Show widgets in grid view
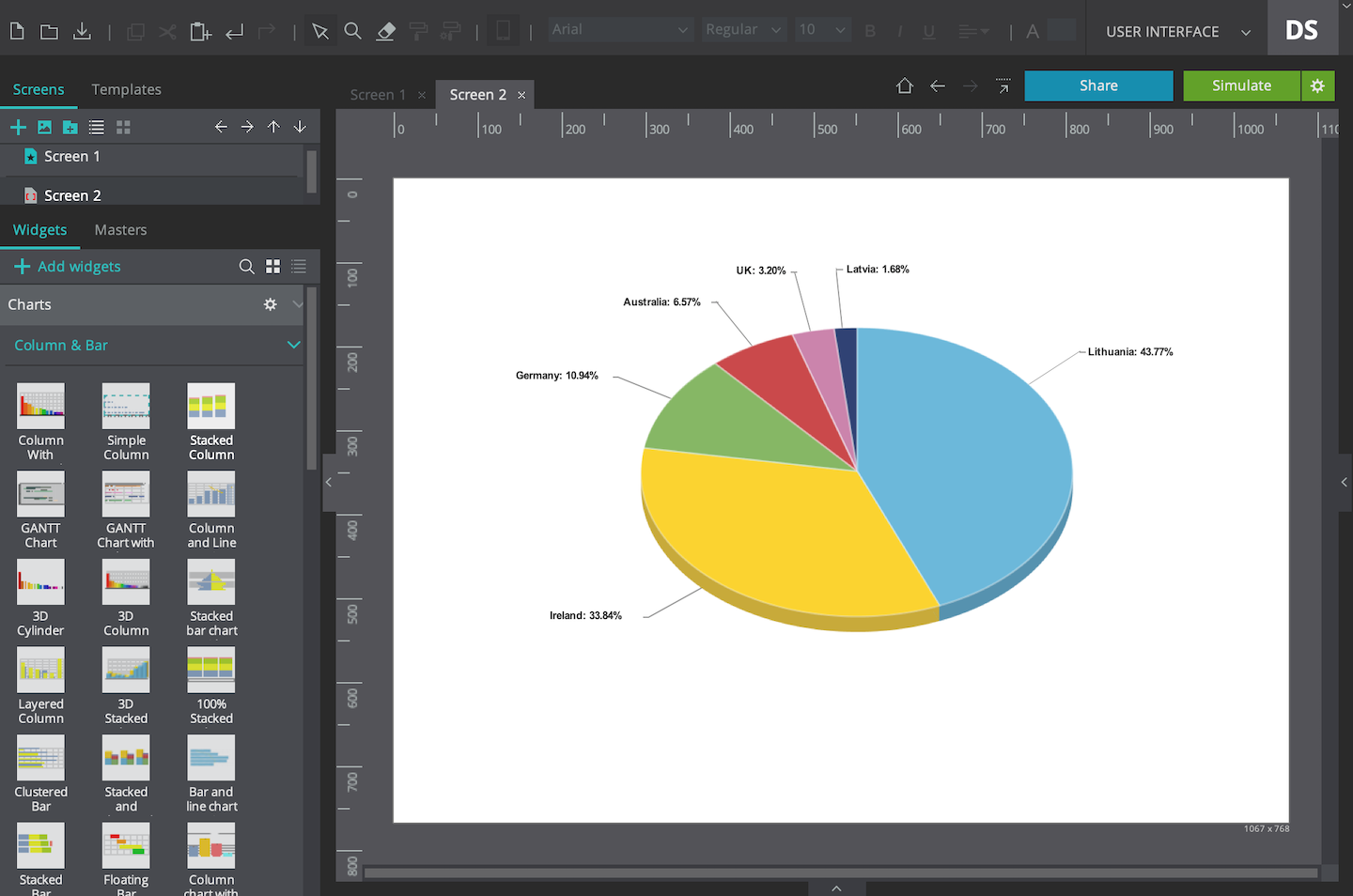 272,267
